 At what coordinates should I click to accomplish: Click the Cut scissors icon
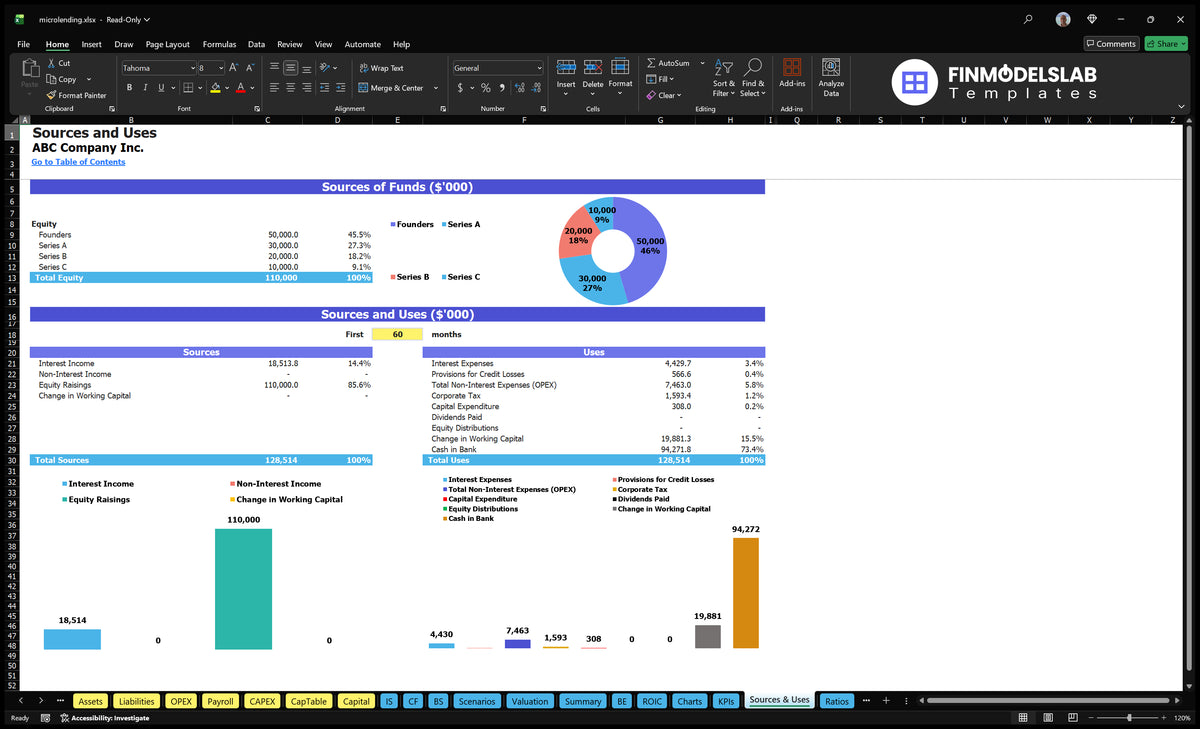(50, 63)
